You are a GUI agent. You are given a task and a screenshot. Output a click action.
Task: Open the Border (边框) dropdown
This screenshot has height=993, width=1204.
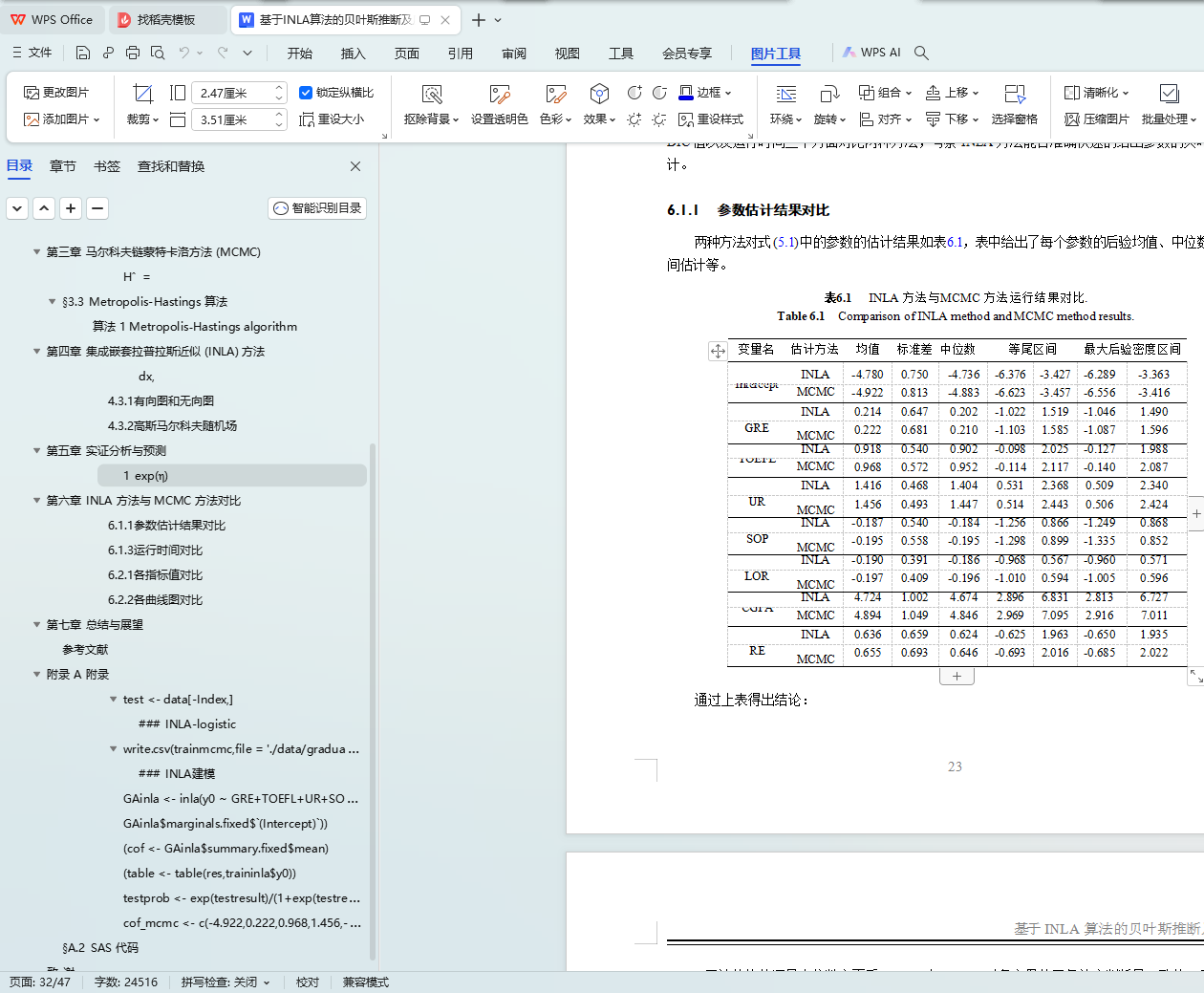[705, 93]
